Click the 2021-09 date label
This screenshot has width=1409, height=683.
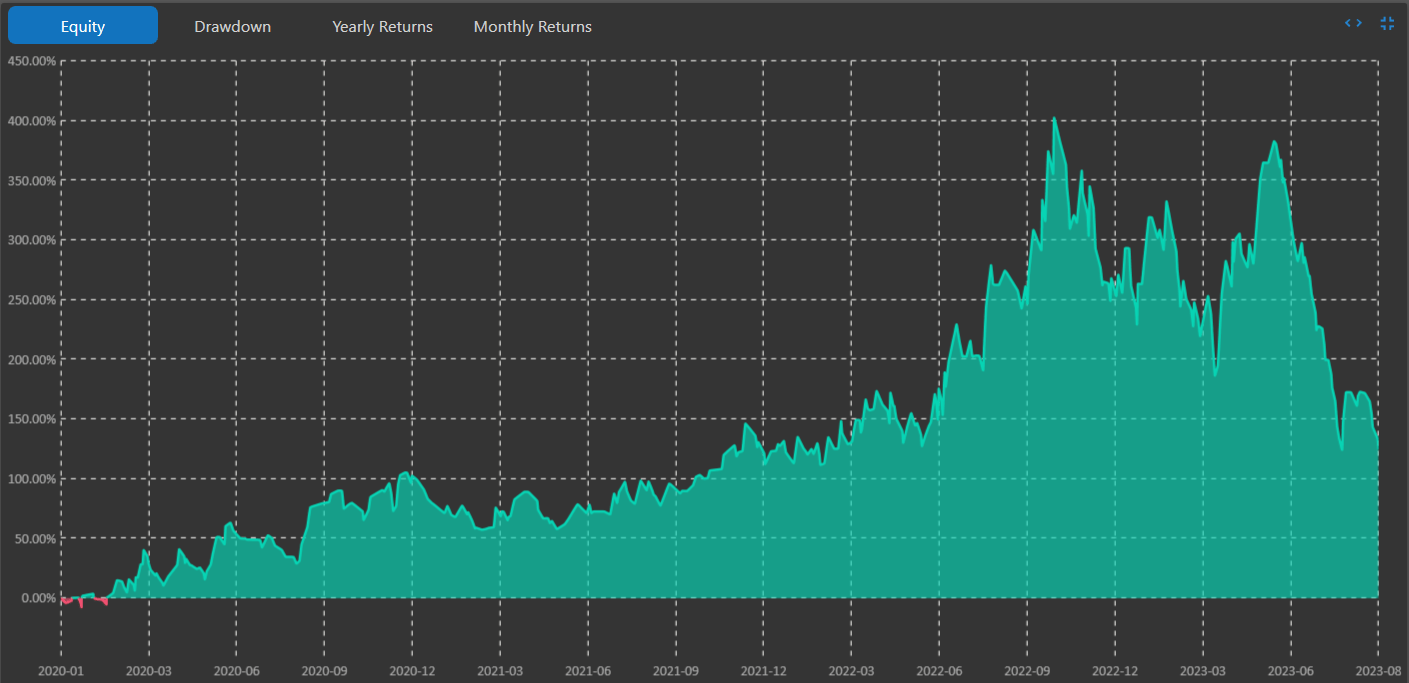(x=676, y=670)
